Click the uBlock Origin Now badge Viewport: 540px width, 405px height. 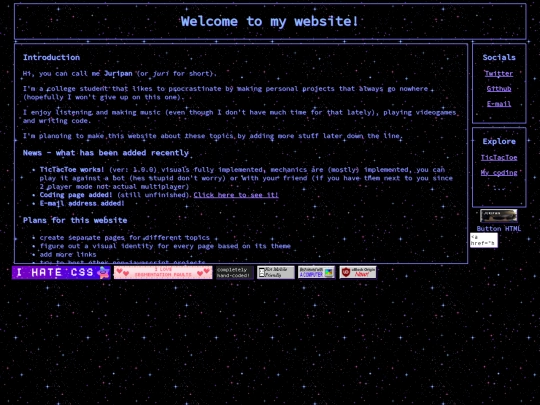point(358,272)
